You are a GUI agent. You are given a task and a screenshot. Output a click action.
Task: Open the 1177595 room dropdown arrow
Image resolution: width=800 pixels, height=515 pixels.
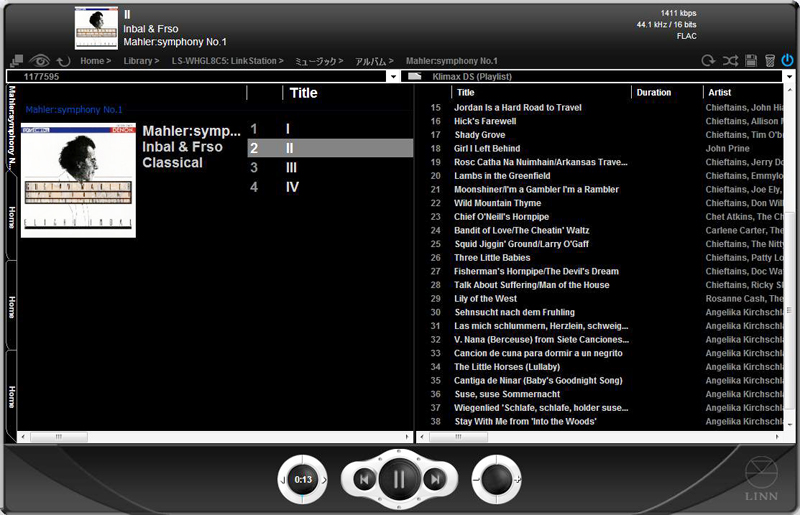point(393,76)
